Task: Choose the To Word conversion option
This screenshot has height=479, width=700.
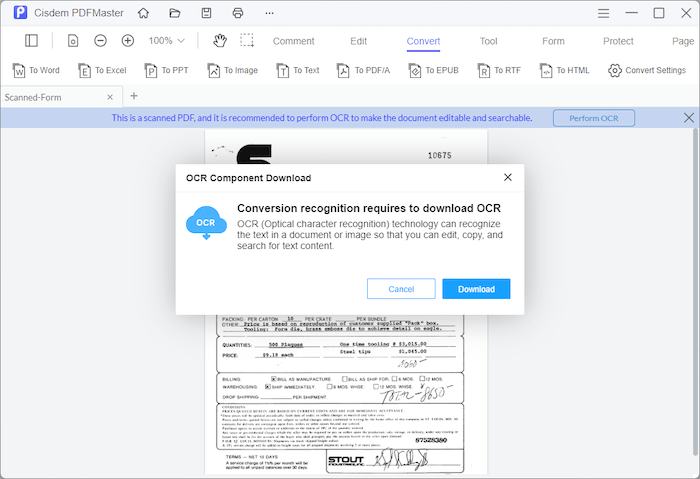Action: click(x=36, y=71)
